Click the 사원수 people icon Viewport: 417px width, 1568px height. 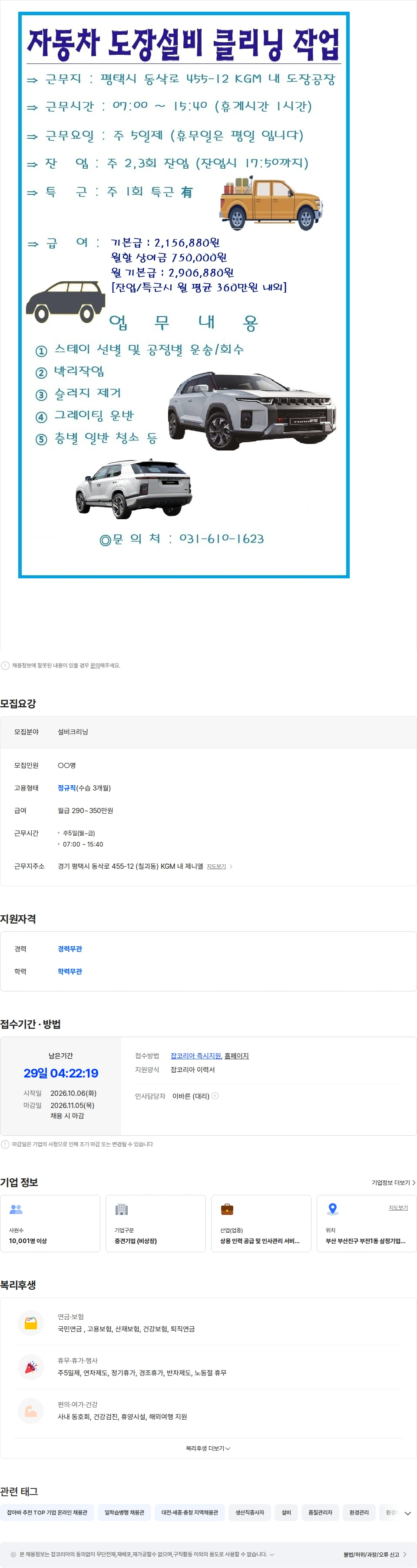(16, 1209)
